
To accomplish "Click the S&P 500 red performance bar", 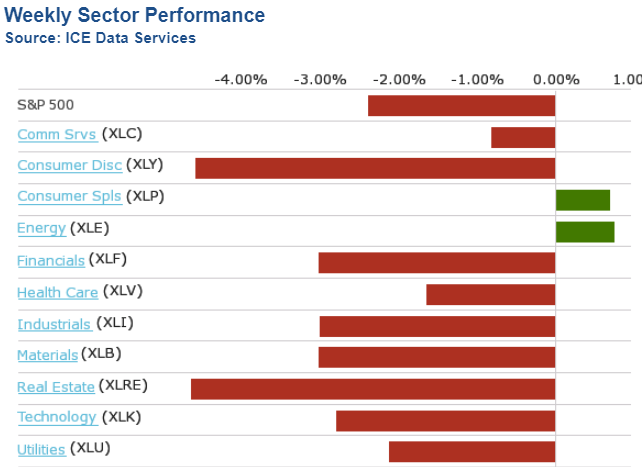I will tap(461, 105).
